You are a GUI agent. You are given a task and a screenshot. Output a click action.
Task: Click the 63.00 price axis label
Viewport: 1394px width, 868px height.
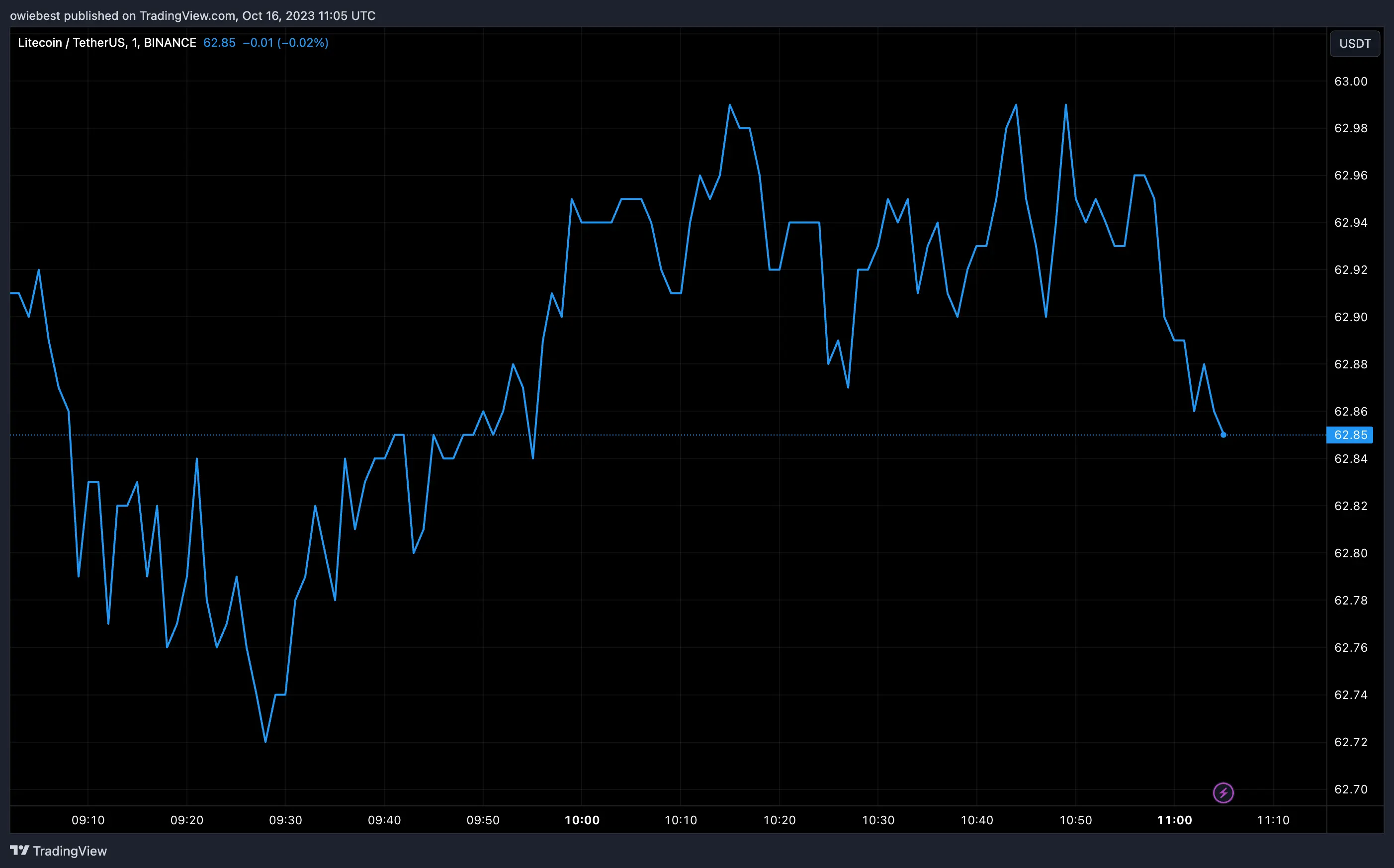[x=1350, y=81]
